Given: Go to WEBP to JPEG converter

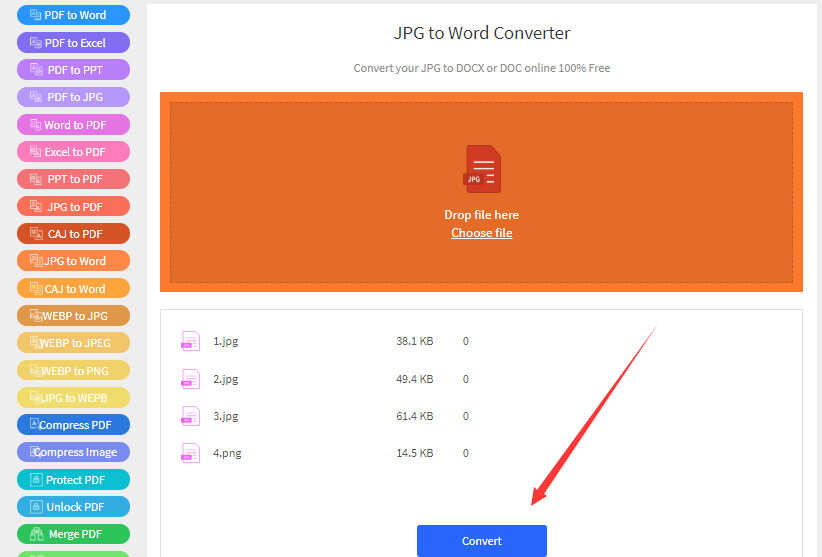Looking at the screenshot, I should (x=73, y=343).
